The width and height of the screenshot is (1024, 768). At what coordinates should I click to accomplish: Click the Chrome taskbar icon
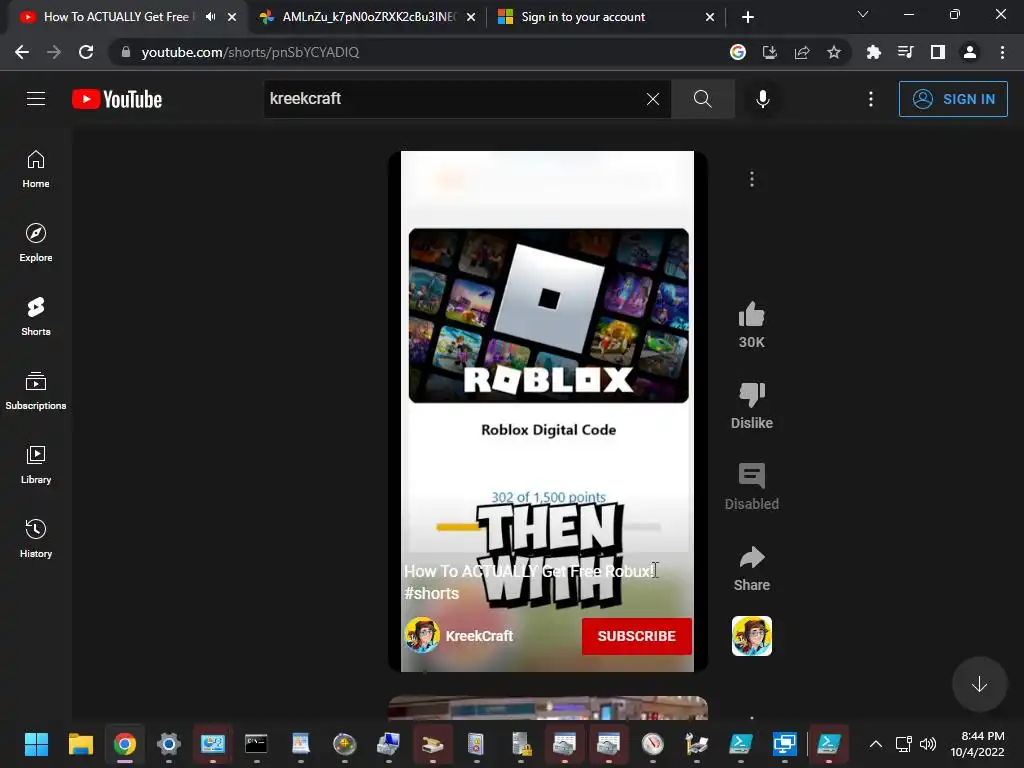point(125,744)
